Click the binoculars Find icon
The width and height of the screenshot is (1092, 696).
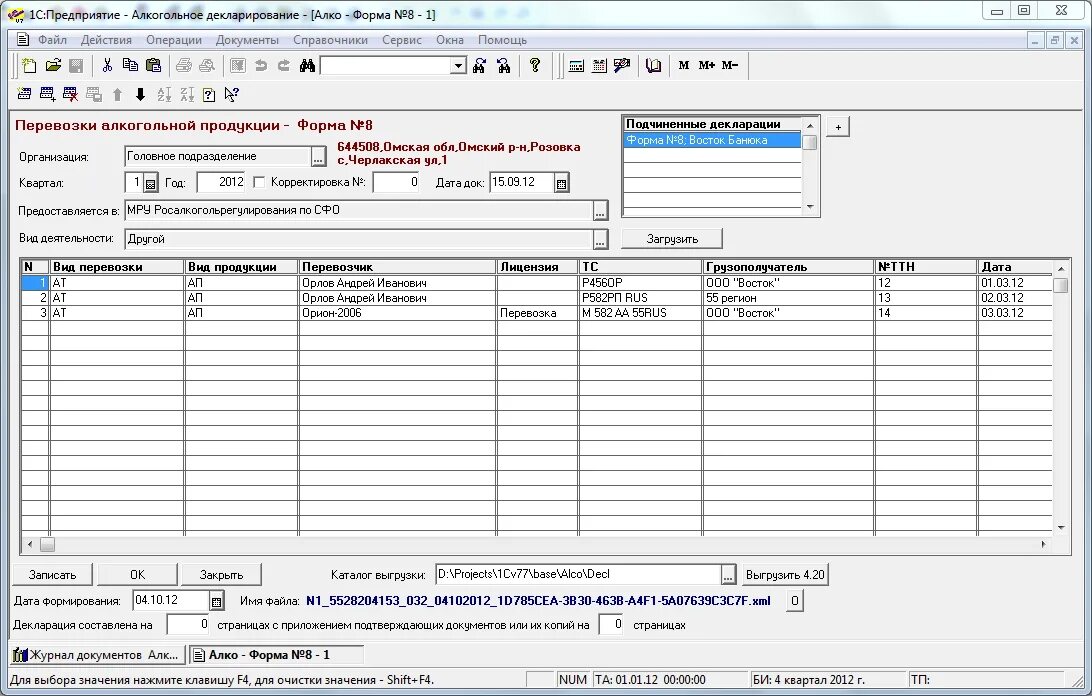307,65
